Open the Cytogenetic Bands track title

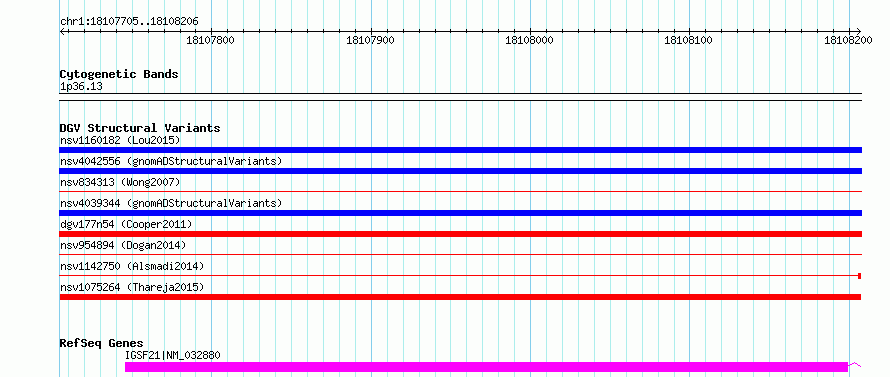[119, 74]
